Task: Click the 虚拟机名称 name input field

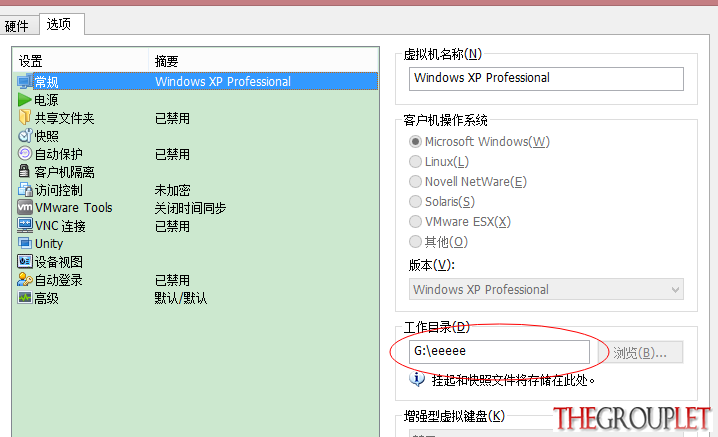Action: coord(546,78)
